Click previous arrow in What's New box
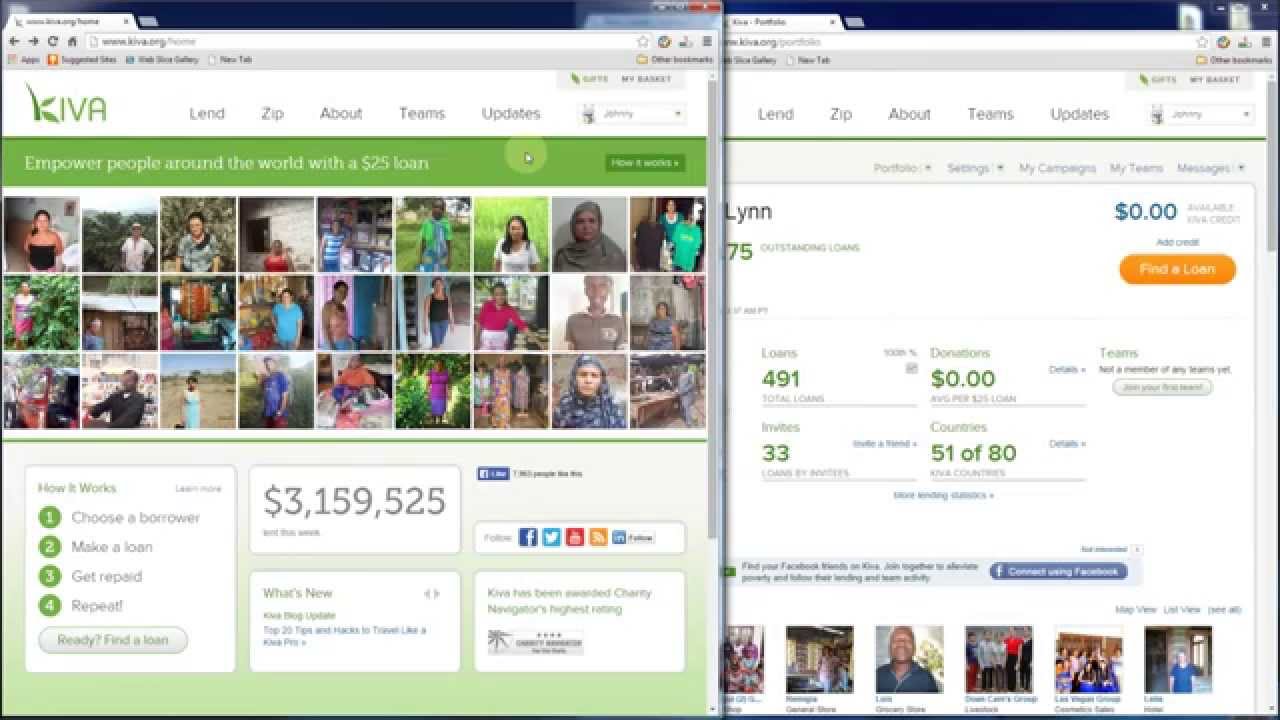1280x720 pixels. click(x=427, y=593)
